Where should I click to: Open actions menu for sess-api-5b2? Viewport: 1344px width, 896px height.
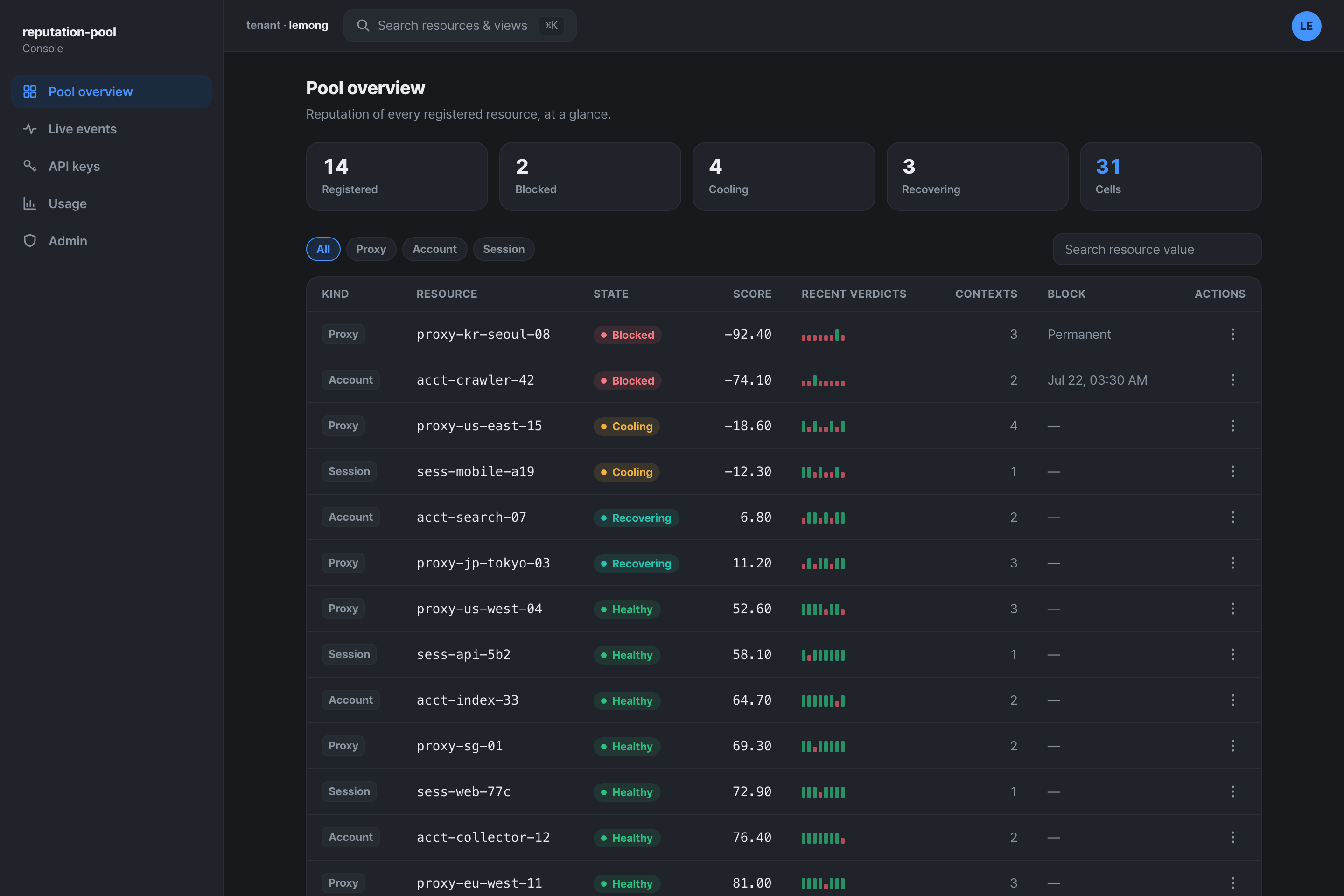(x=1232, y=654)
